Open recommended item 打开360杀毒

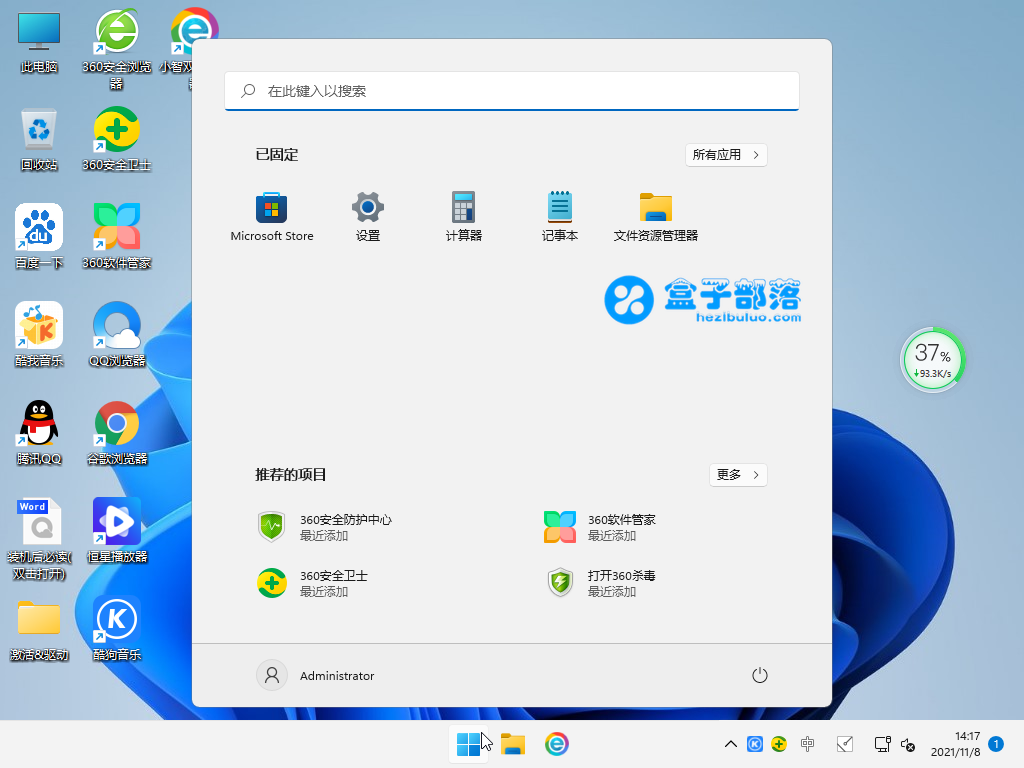(x=600, y=583)
